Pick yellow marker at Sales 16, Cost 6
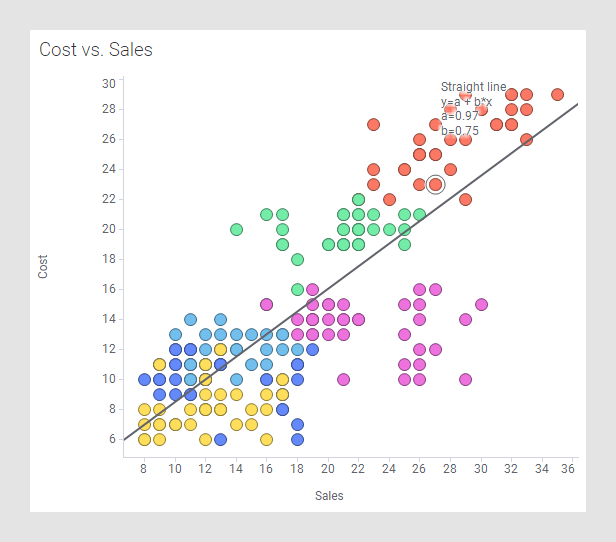616x542 pixels. [x=266, y=439]
